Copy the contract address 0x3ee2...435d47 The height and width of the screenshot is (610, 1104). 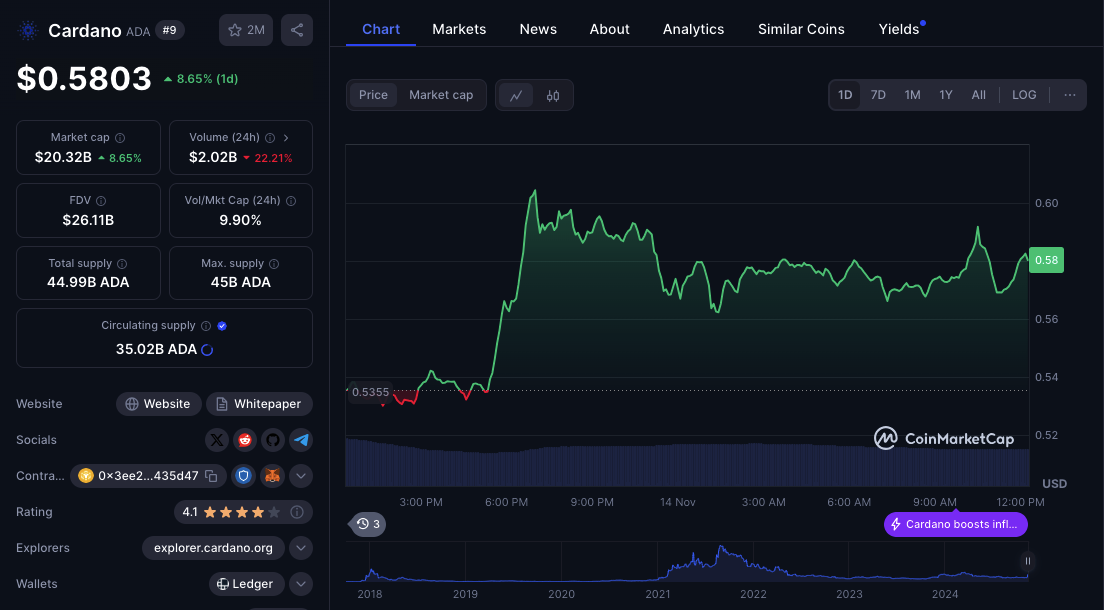[x=210, y=476]
